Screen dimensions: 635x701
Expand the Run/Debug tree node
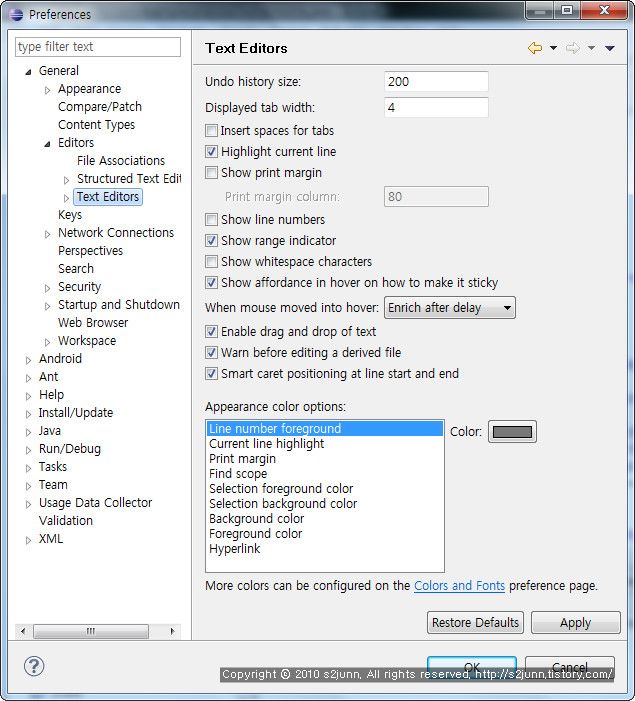(x=28, y=450)
